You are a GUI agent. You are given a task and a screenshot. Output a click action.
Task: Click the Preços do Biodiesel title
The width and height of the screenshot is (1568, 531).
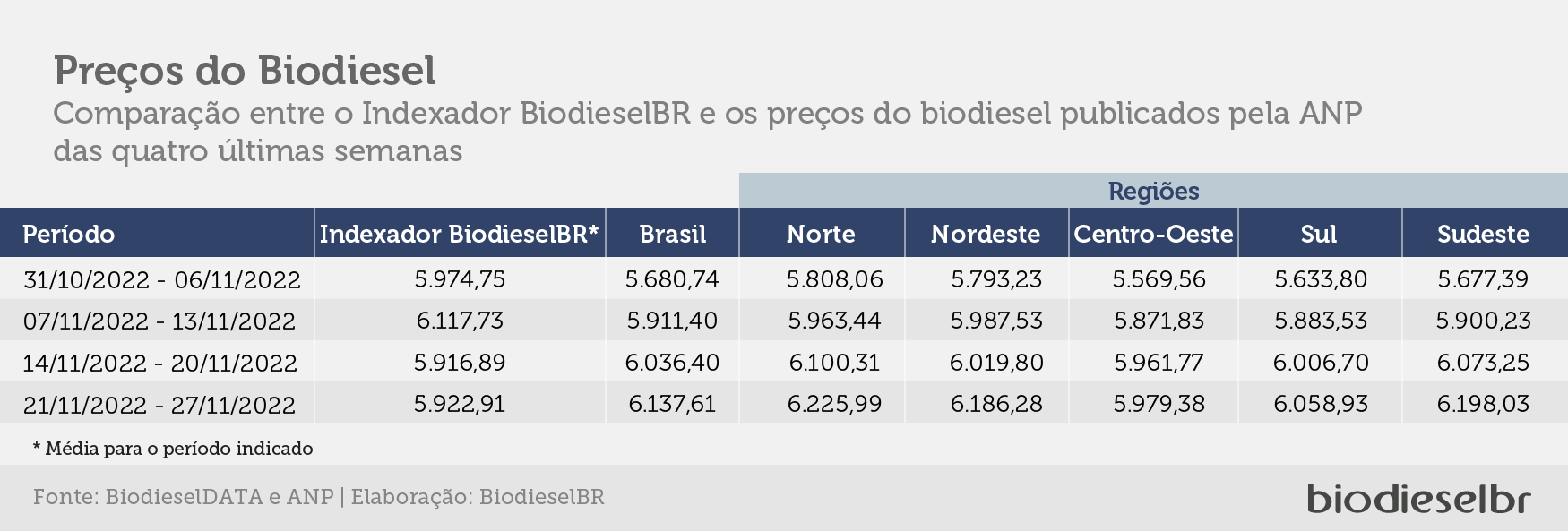point(245,71)
